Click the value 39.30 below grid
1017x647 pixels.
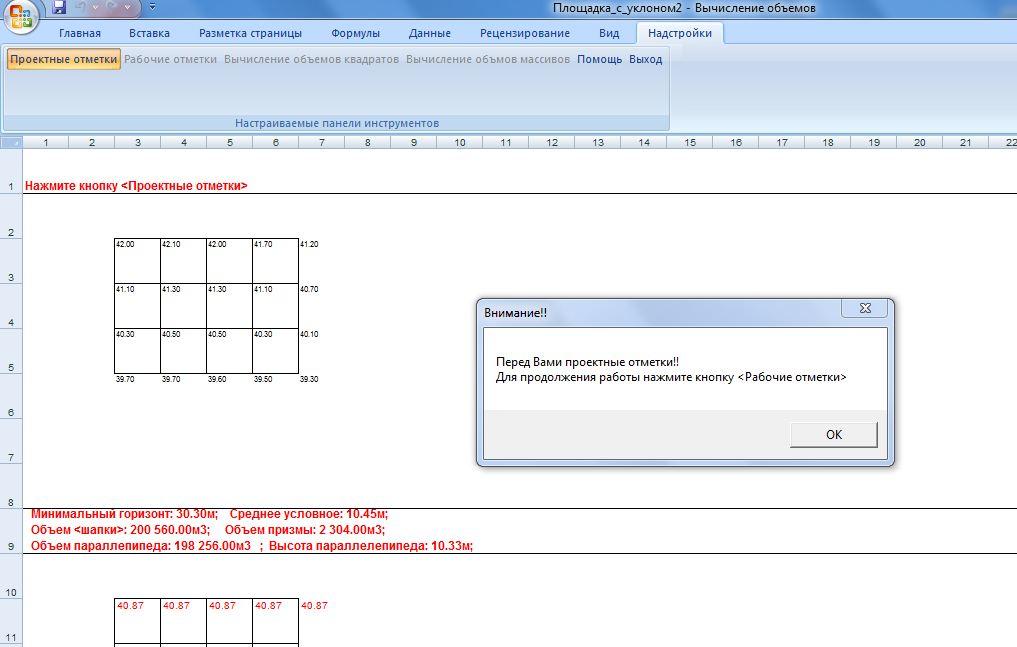pos(309,379)
